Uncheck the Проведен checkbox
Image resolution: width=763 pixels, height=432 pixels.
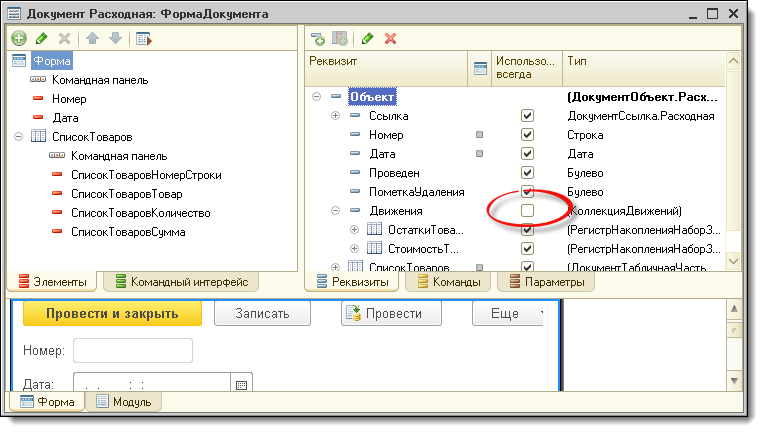pos(527,173)
